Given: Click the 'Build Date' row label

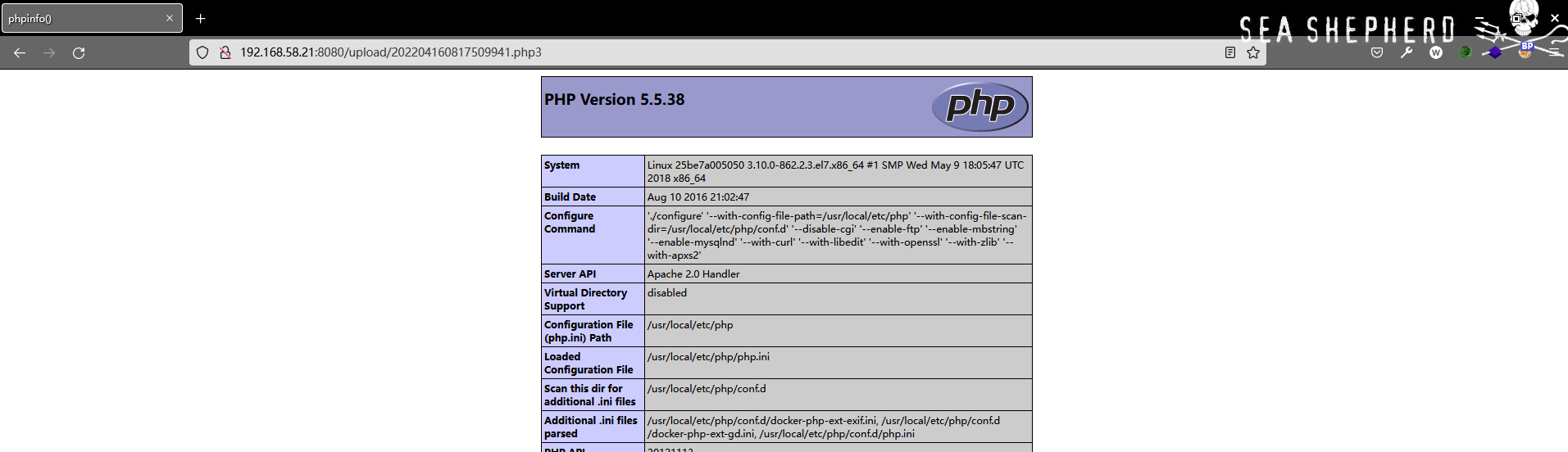Looking at the screenshot, I should pos(570,197).
